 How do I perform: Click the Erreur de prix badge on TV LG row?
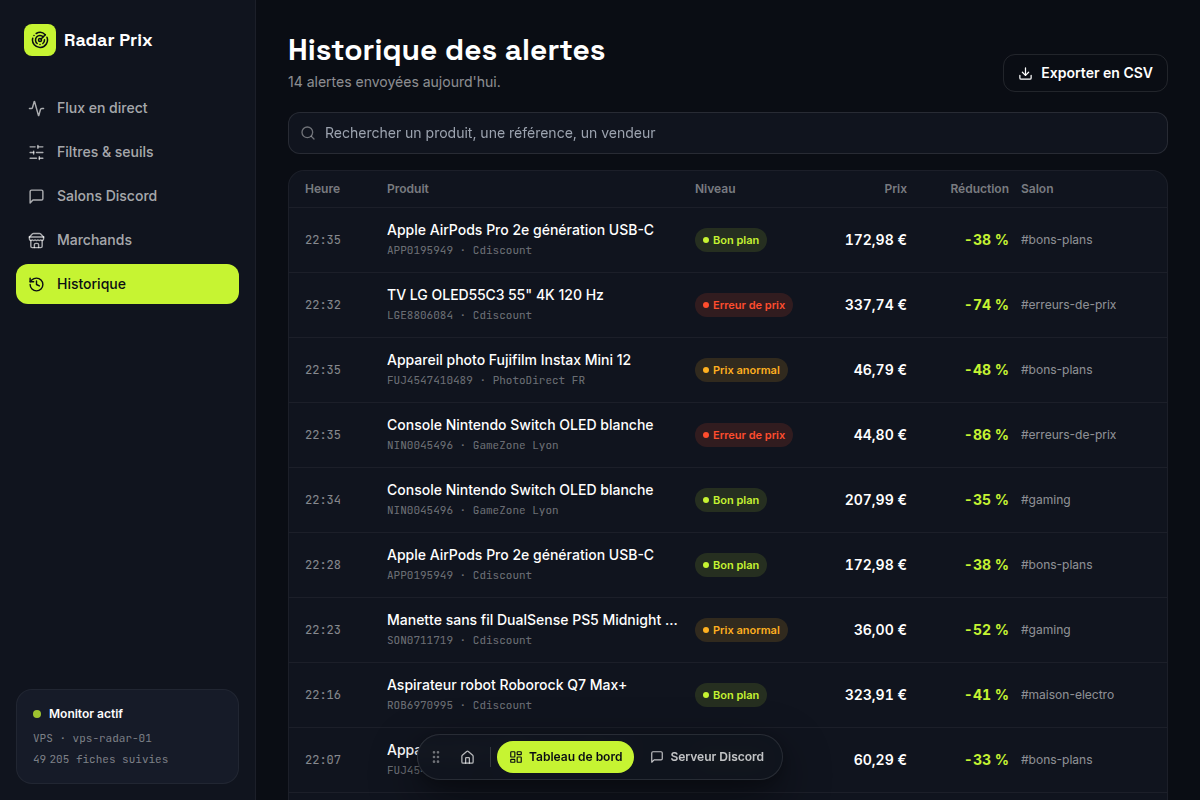click(x=744, y=305)
